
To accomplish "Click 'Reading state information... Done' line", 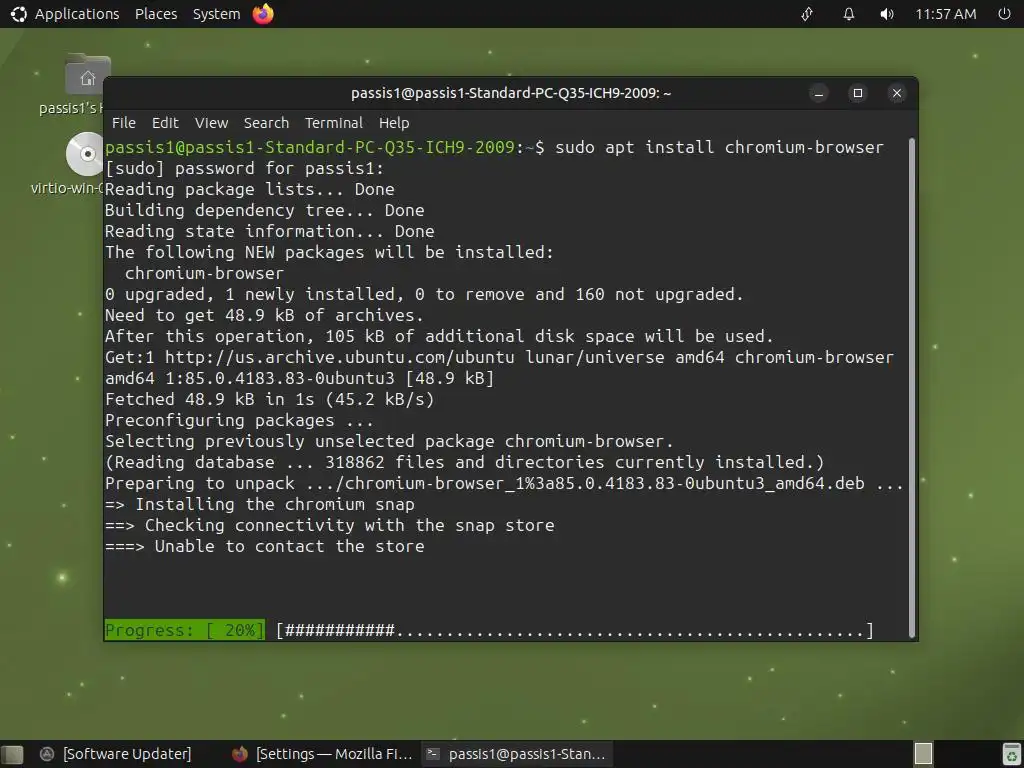I will click(270, 231).
